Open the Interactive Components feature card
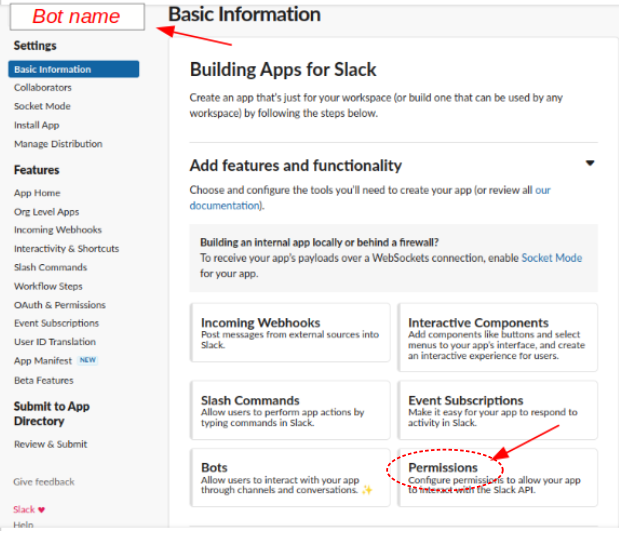Viewport: 619px width, 538px height. tap(497, 337)
